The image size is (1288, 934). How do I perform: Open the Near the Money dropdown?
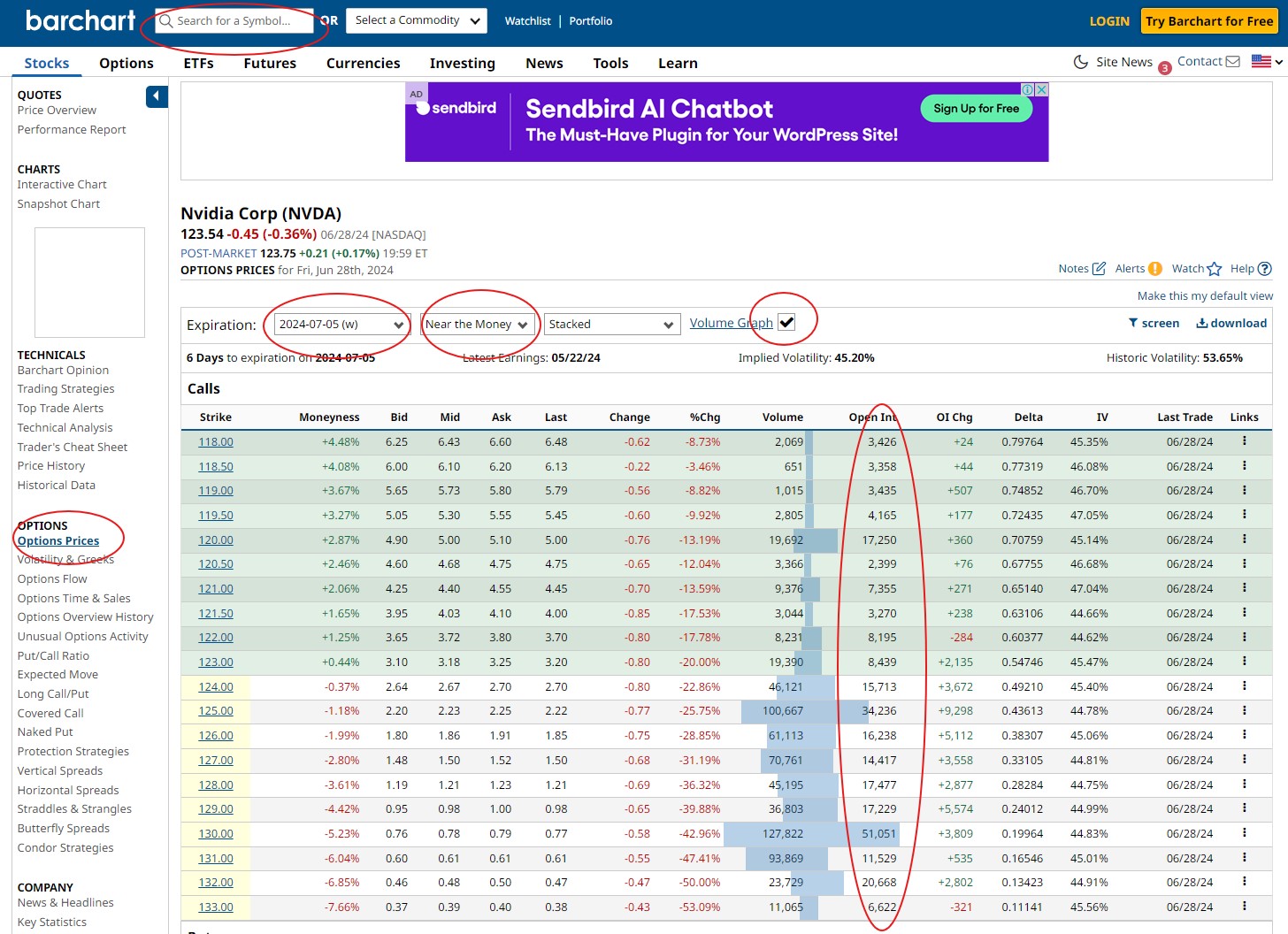point(478,324)
